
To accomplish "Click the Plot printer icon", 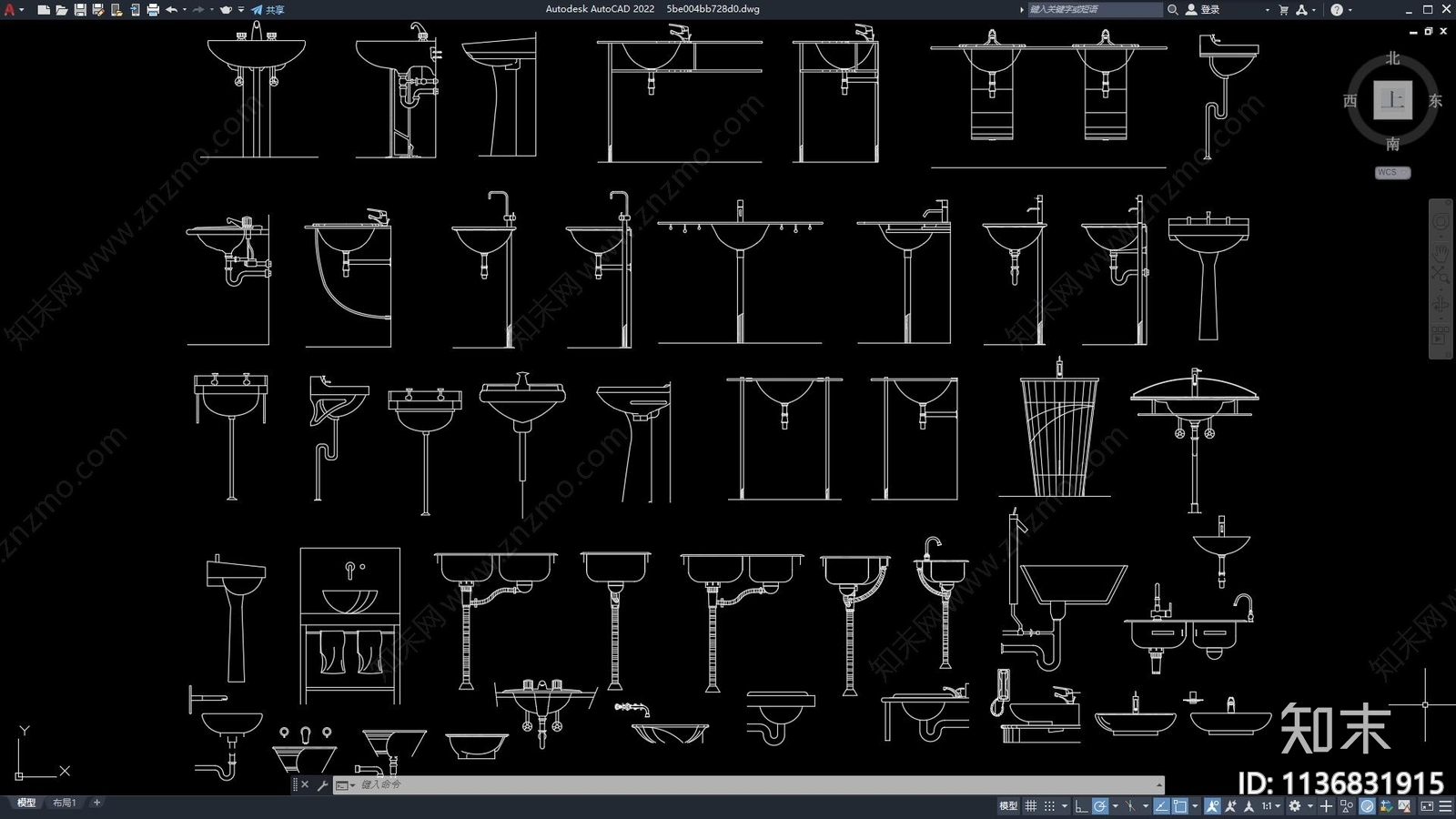I will (x=153, y=9).
